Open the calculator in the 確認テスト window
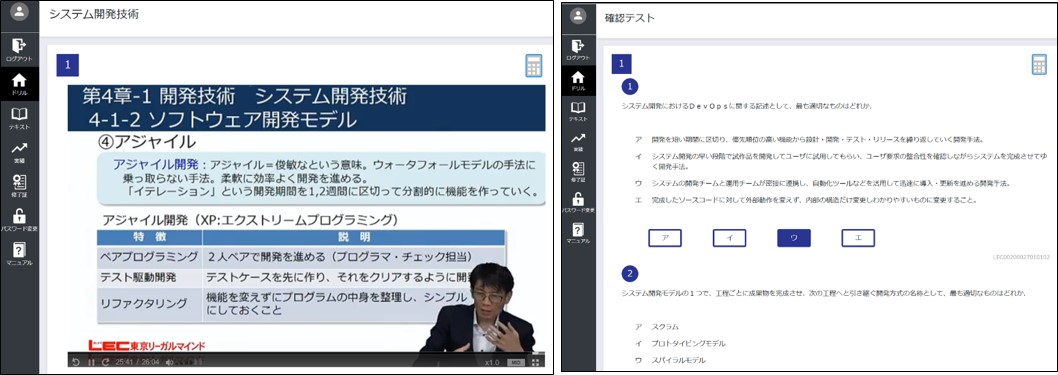 1039,65
